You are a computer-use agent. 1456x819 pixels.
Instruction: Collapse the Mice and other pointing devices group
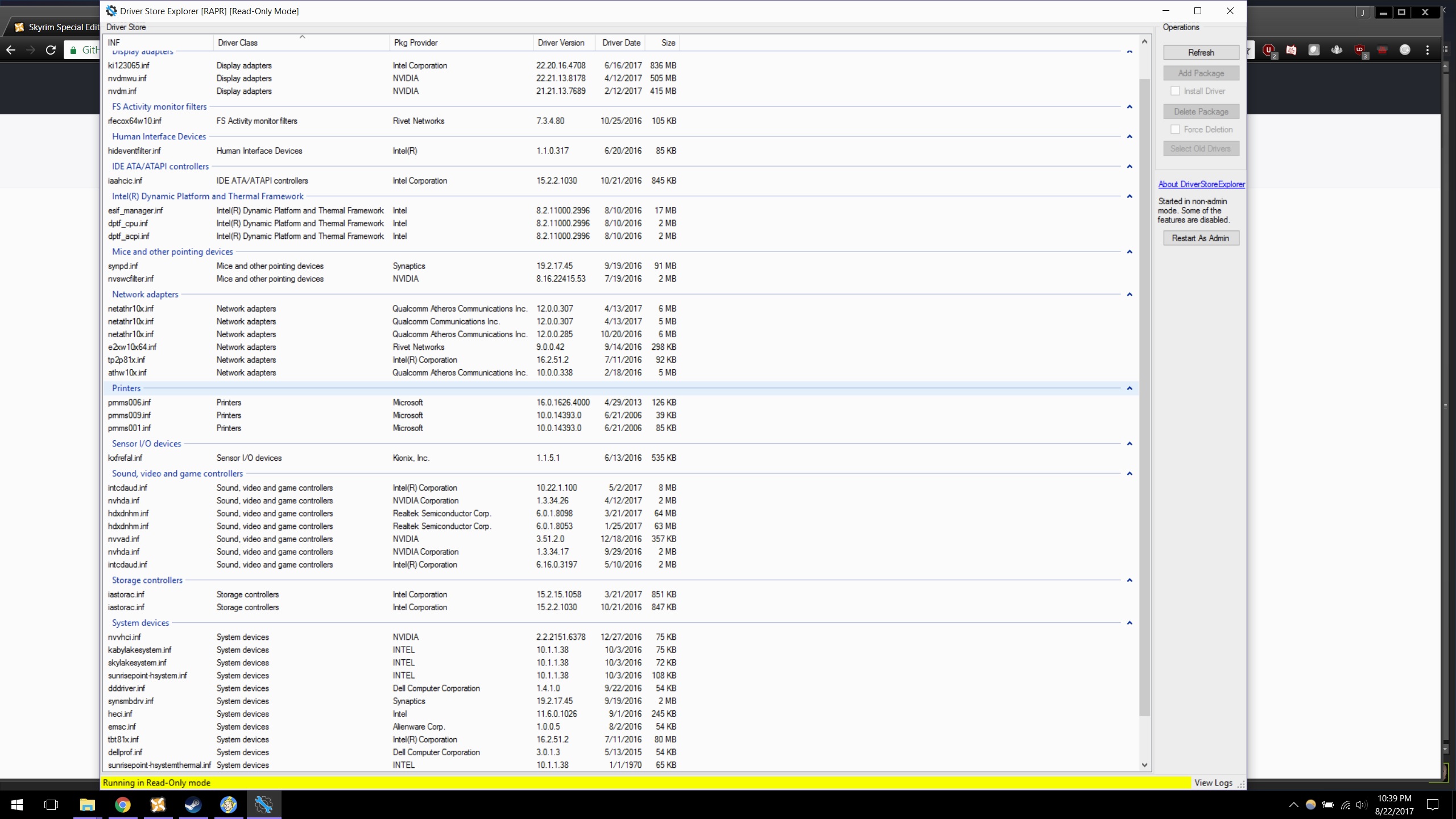point(1130,252)
